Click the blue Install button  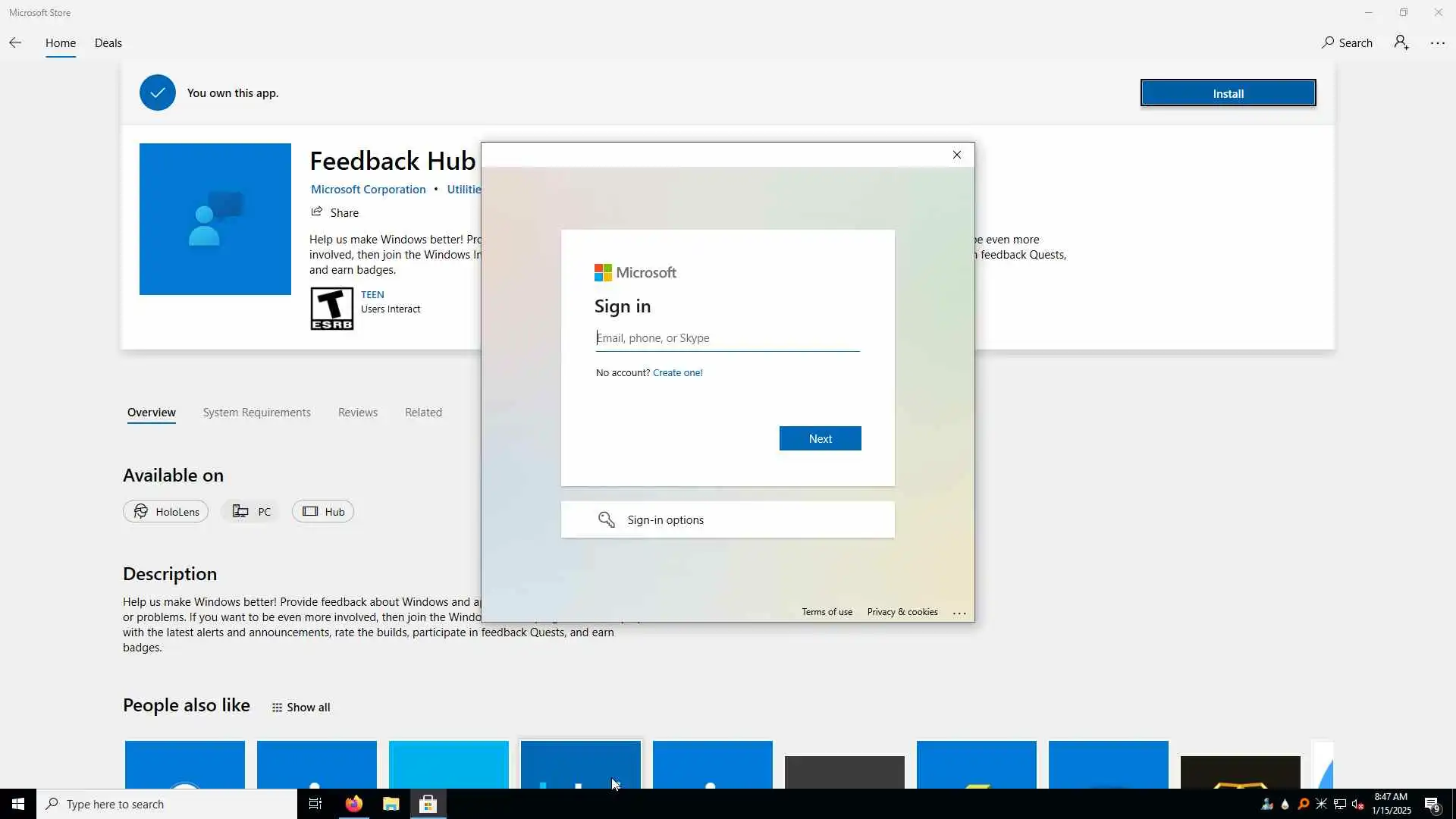1227,93
